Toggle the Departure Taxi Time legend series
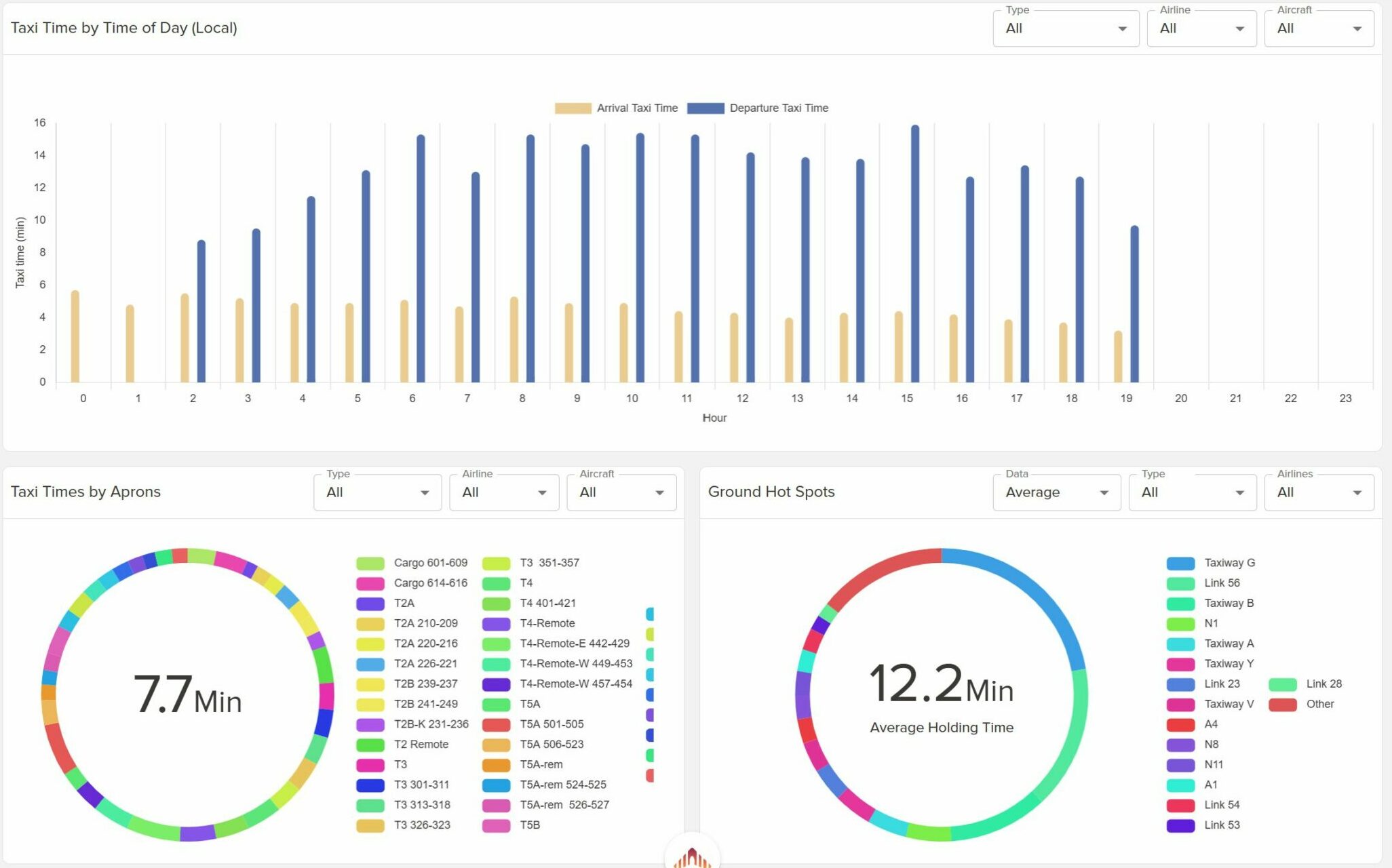The width and height of the screenshot is (1392, 868). [x=758, y=108]
